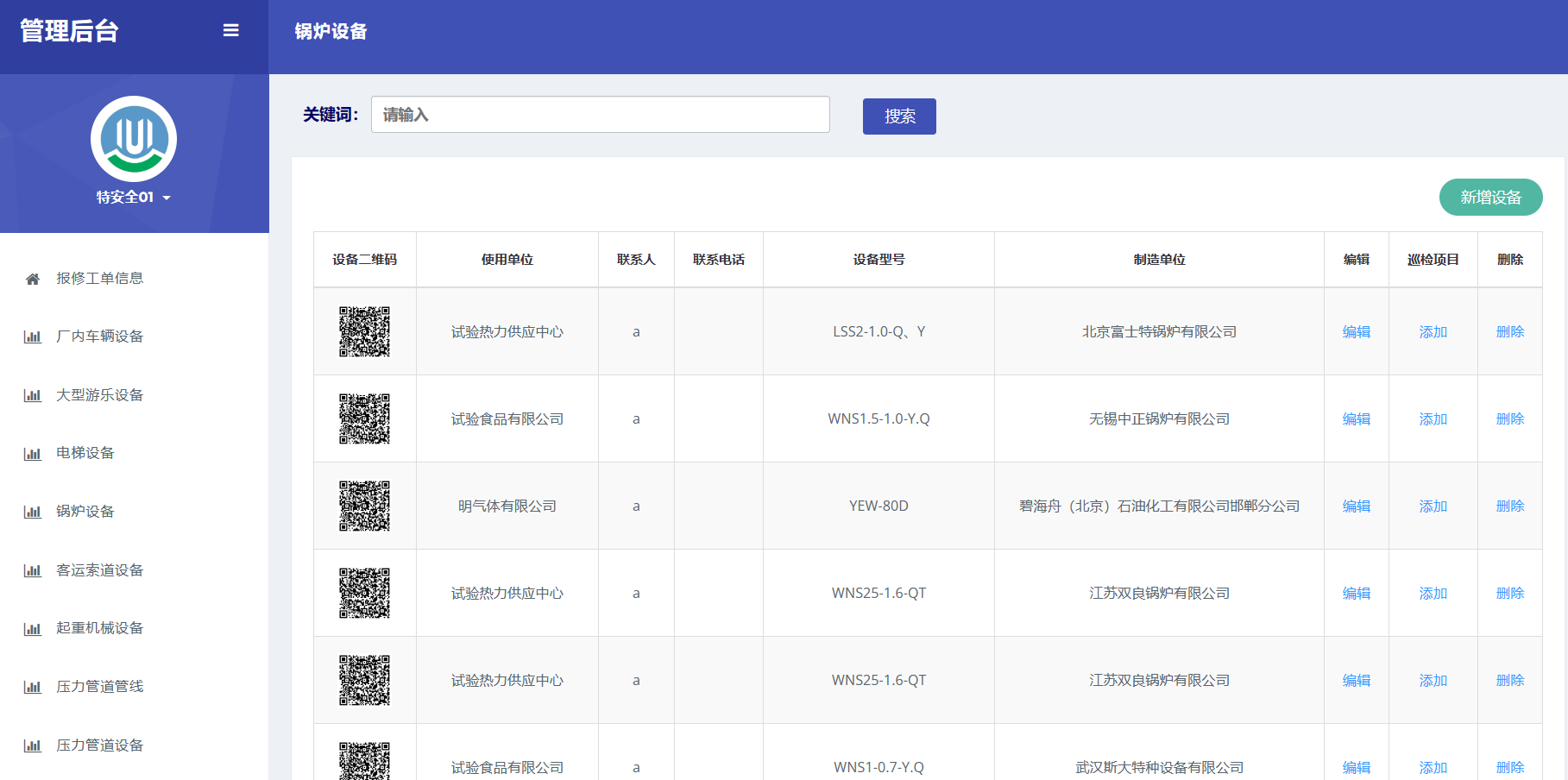The width and height of the screenshot is (1568, 780).
Task: Click 添加 for 无锡中正锅炉有限公司 row
Action: 1433,418
